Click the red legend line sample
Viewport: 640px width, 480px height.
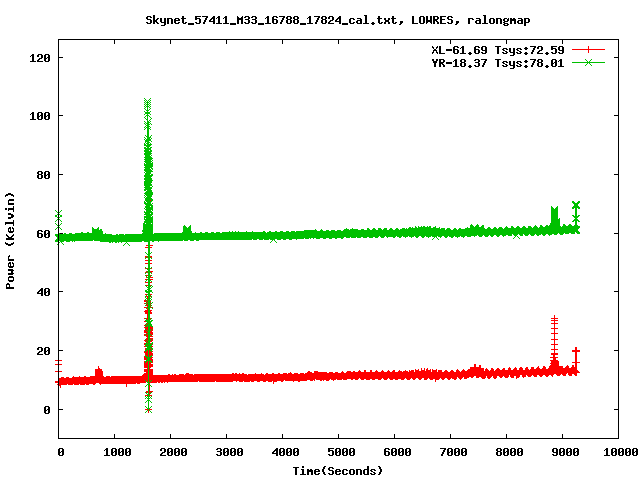point(588,50)
